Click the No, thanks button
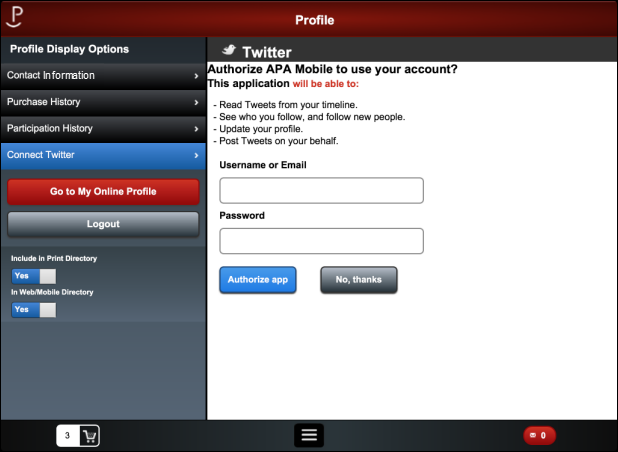Image resolution: width=618 pixels, height=452 pixels. pos(359,279)
